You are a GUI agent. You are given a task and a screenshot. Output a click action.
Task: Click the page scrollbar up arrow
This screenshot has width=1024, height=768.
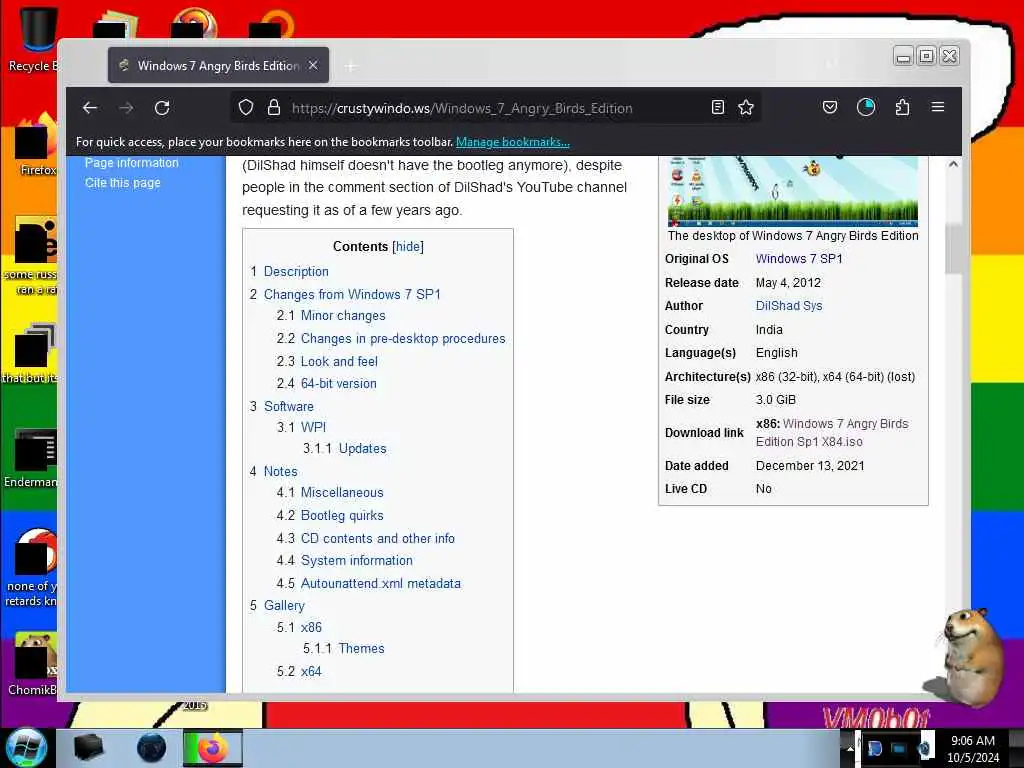click(x=953, y=165)
